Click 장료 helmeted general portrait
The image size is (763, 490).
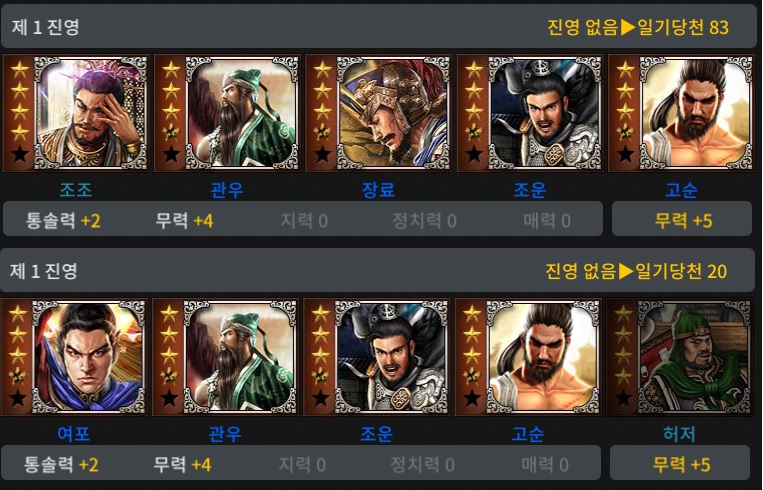click(x=394, y=113)
